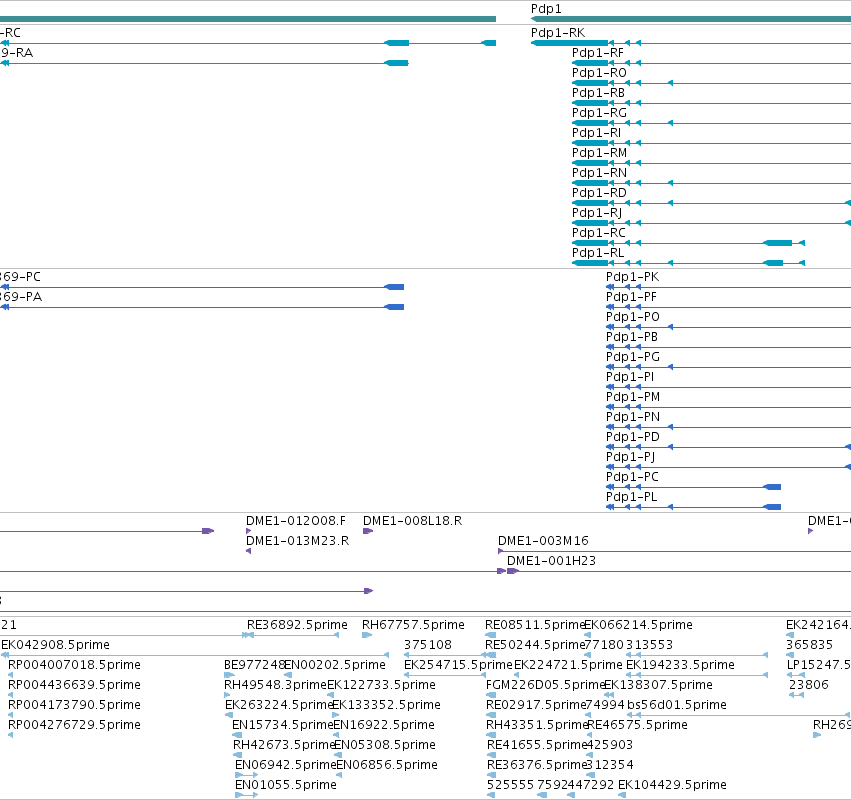Screen dimensions: 851x800
Task: Select the Pdp1-PC protein label
Action: pyautogui.click(x=632, y=477)
